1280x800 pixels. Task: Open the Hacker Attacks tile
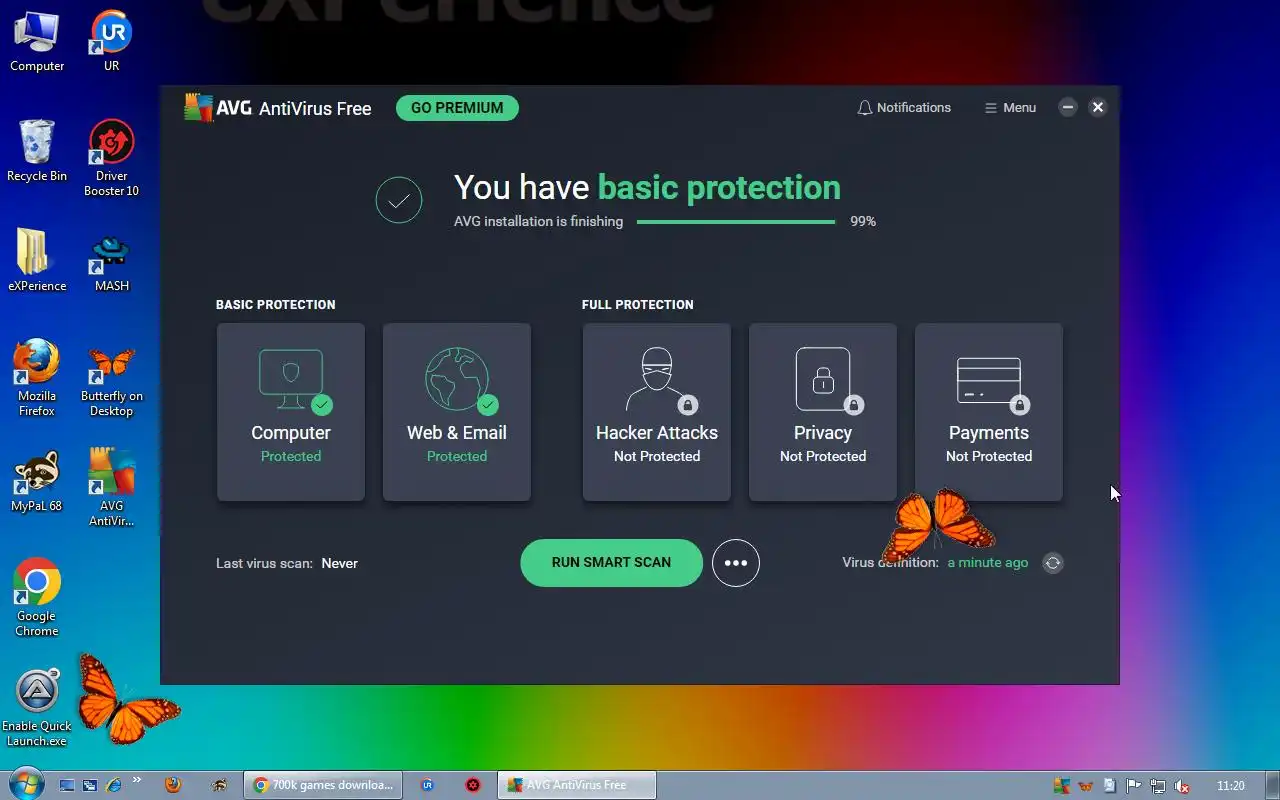pyautogui.click(x=657, y=412)
